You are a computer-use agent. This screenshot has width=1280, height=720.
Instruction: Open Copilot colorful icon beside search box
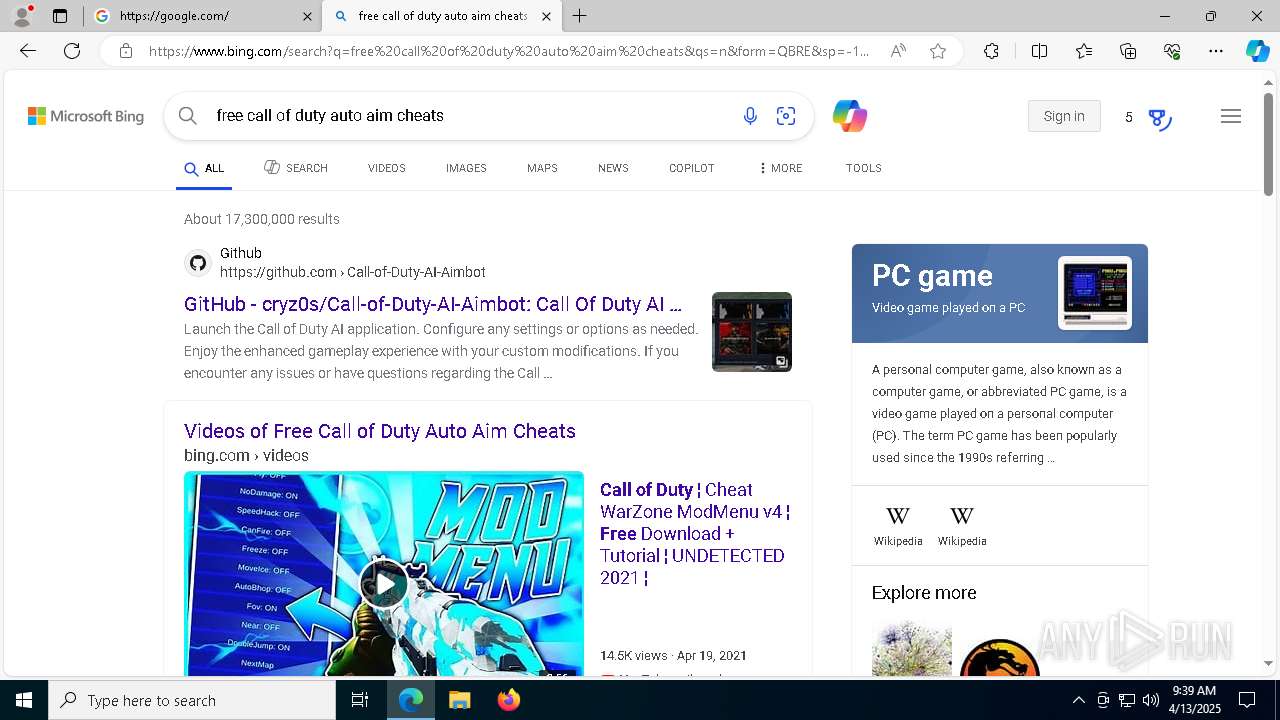[849, 116]
